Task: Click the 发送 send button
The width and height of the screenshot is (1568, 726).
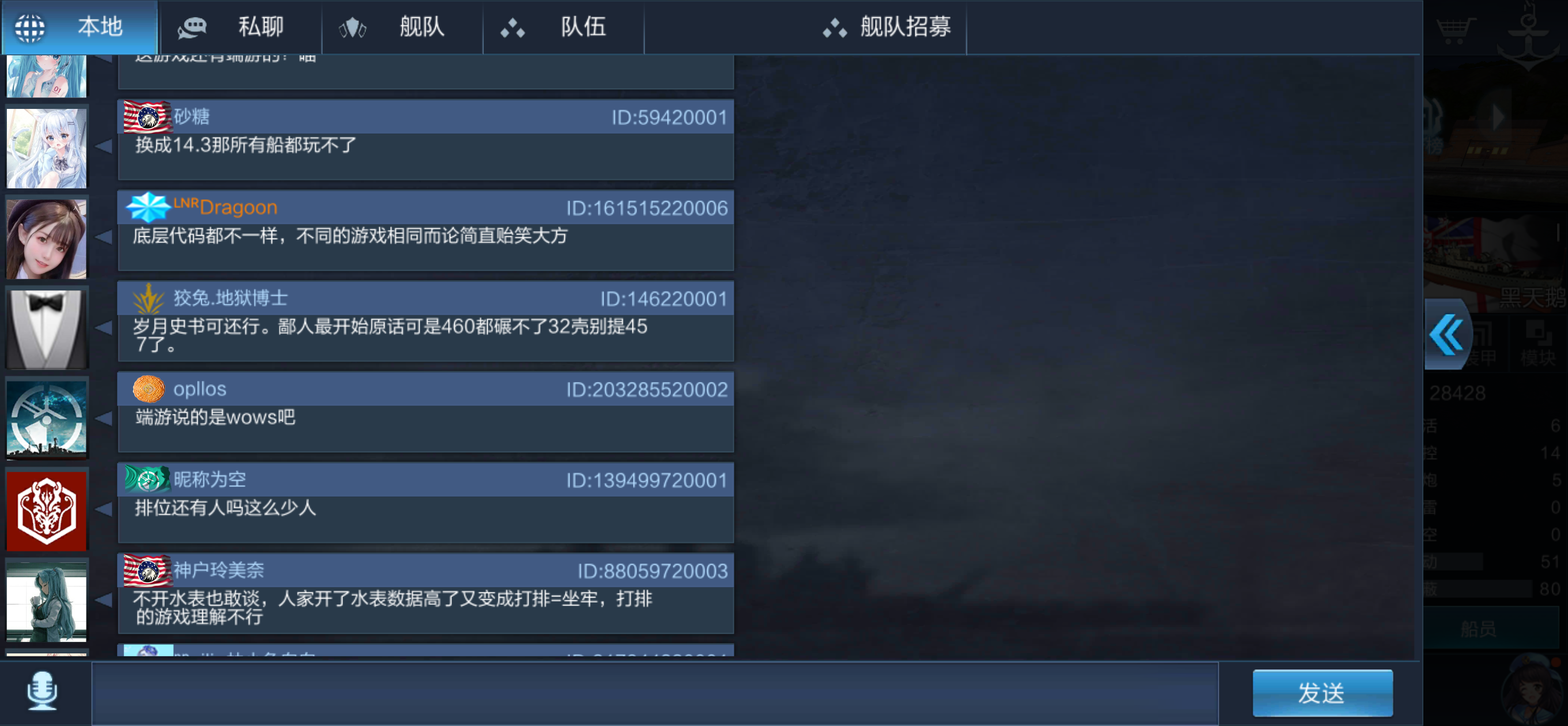Action: tap(1322, 693)
